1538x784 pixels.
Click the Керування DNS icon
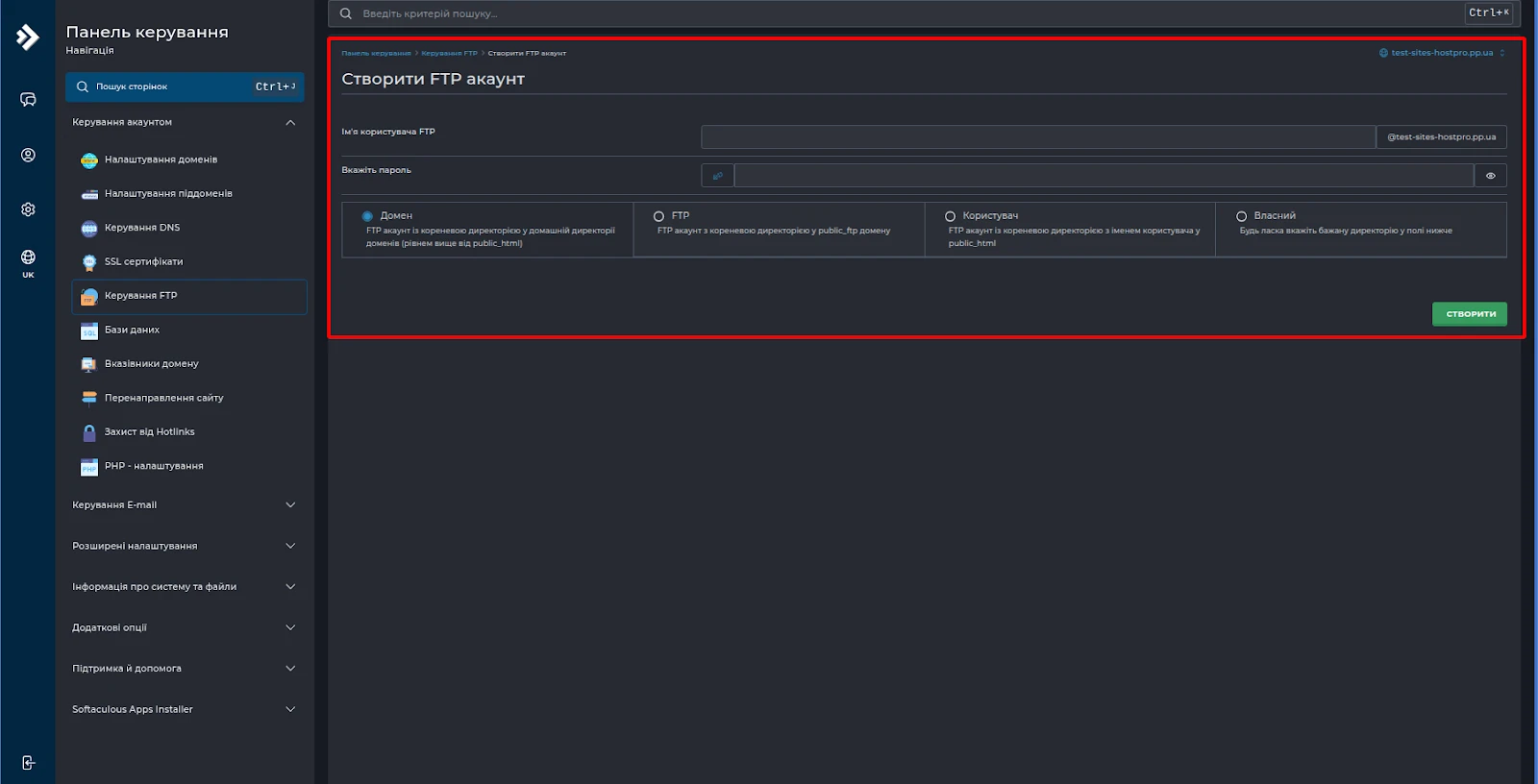coord(89,229)
